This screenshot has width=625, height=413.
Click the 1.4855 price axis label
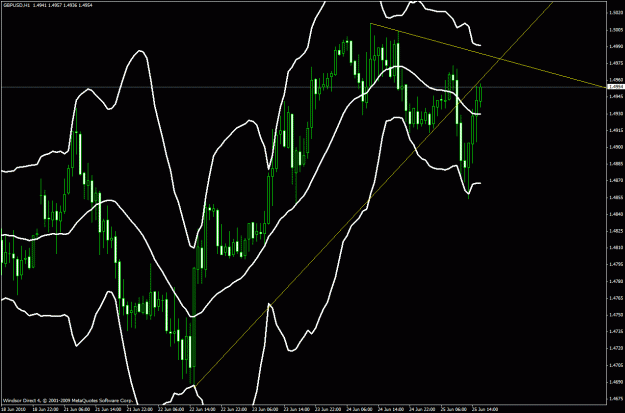tap(616, 197)
